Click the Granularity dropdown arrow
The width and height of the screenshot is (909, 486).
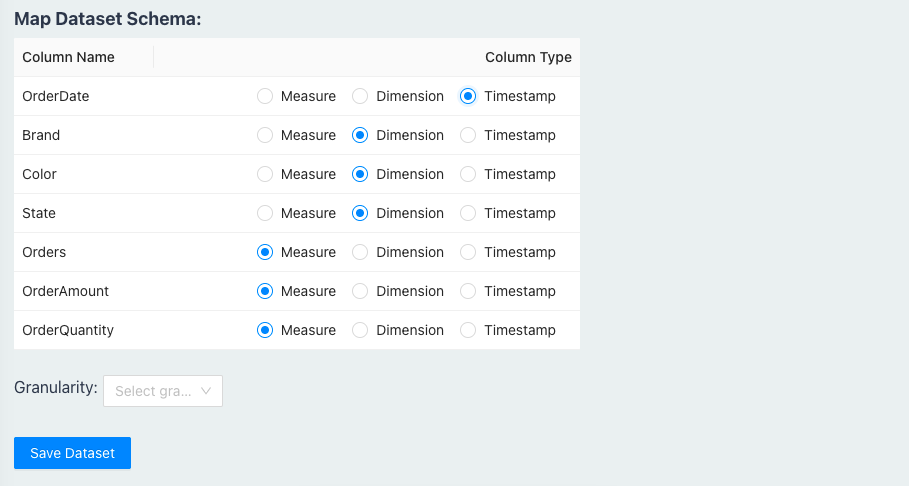pos(206,391)
